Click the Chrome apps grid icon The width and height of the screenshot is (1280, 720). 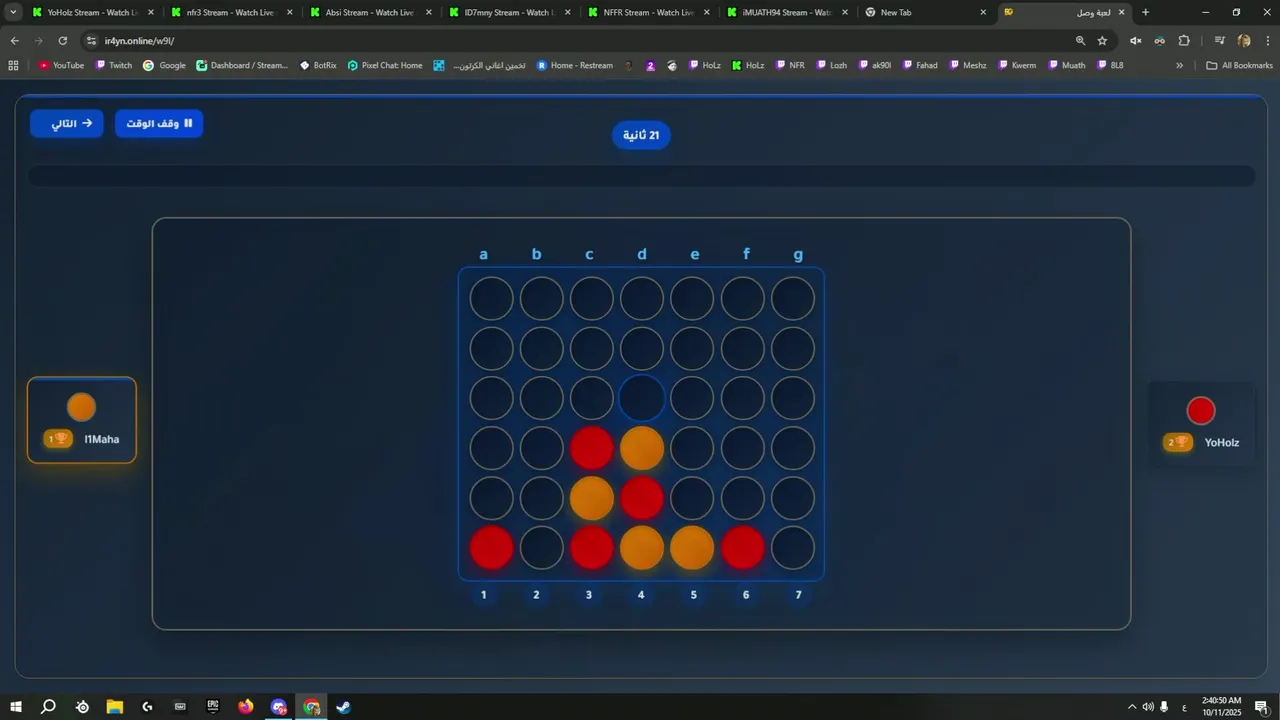(13, 65)
